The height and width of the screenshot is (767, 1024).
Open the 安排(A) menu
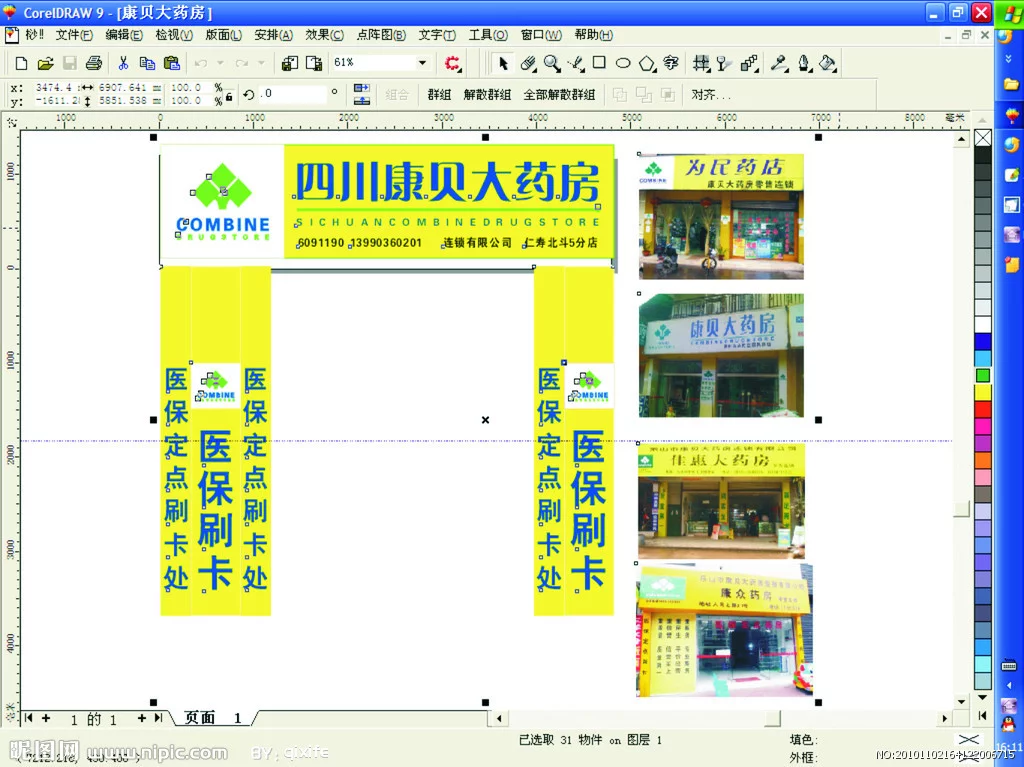(274, 35)
